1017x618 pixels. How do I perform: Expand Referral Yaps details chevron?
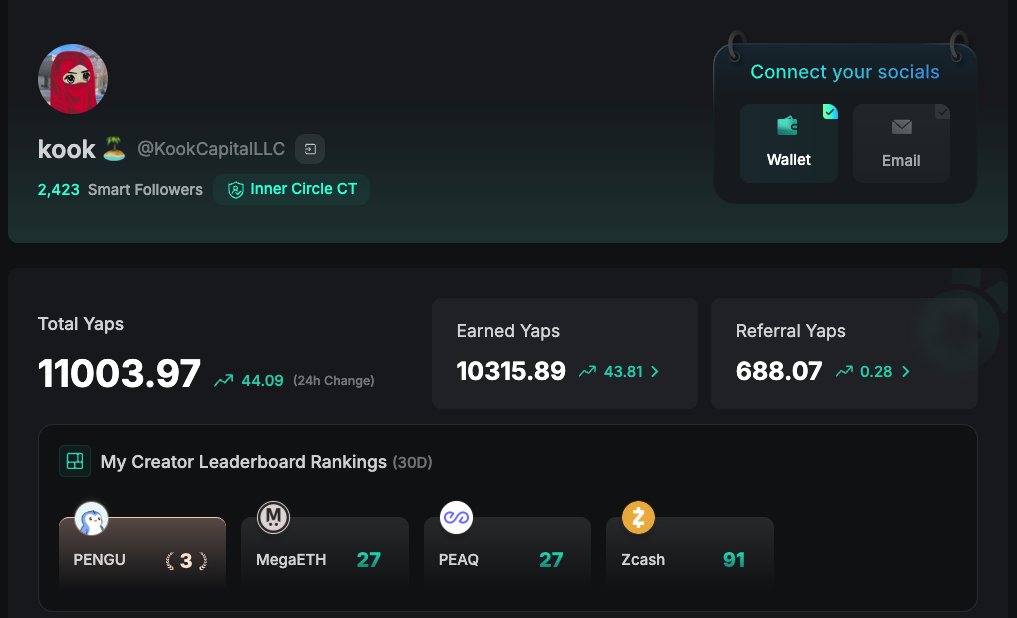(x=905, y=372)
